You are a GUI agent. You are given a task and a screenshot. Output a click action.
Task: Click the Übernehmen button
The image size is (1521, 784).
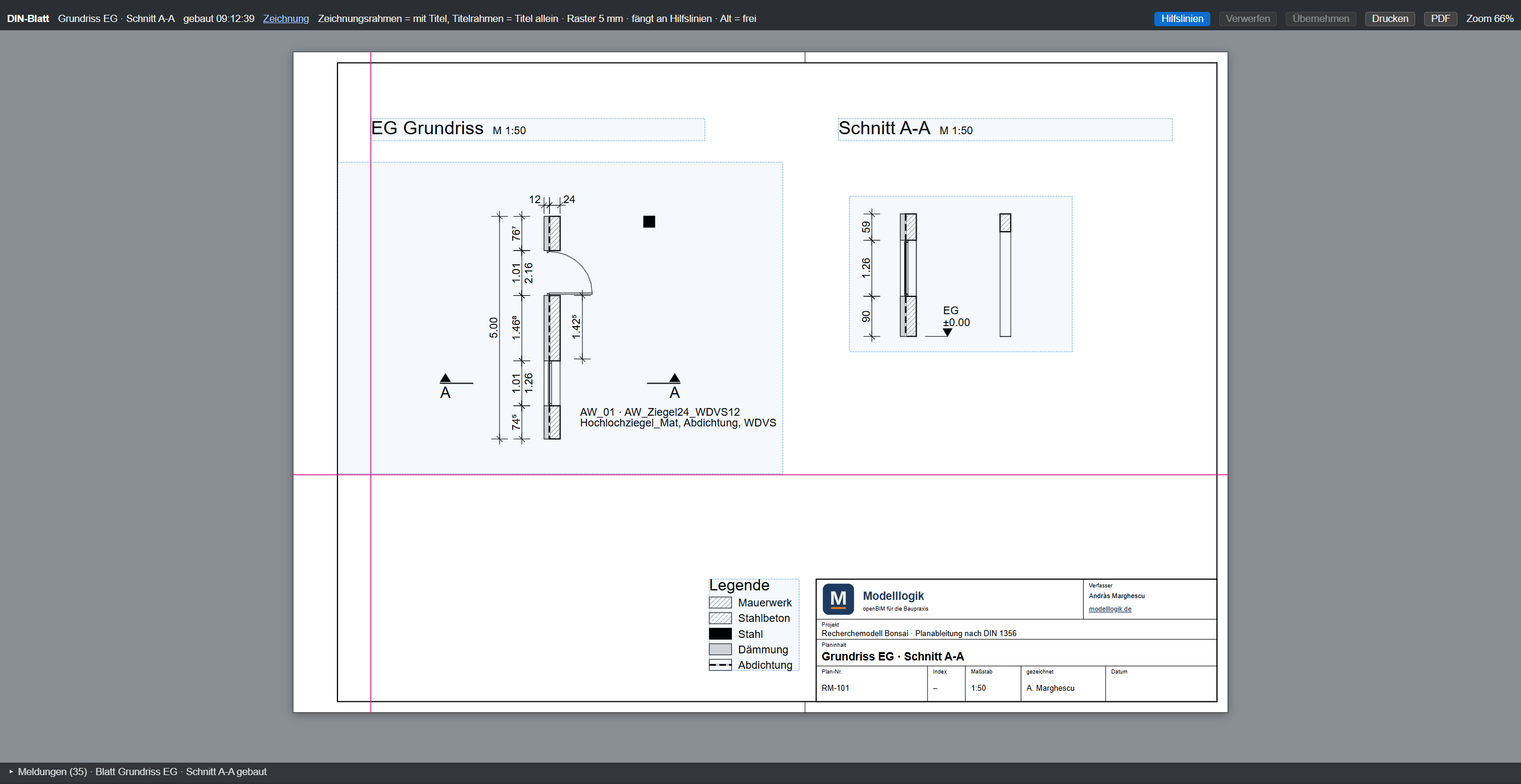point(1320,18)
